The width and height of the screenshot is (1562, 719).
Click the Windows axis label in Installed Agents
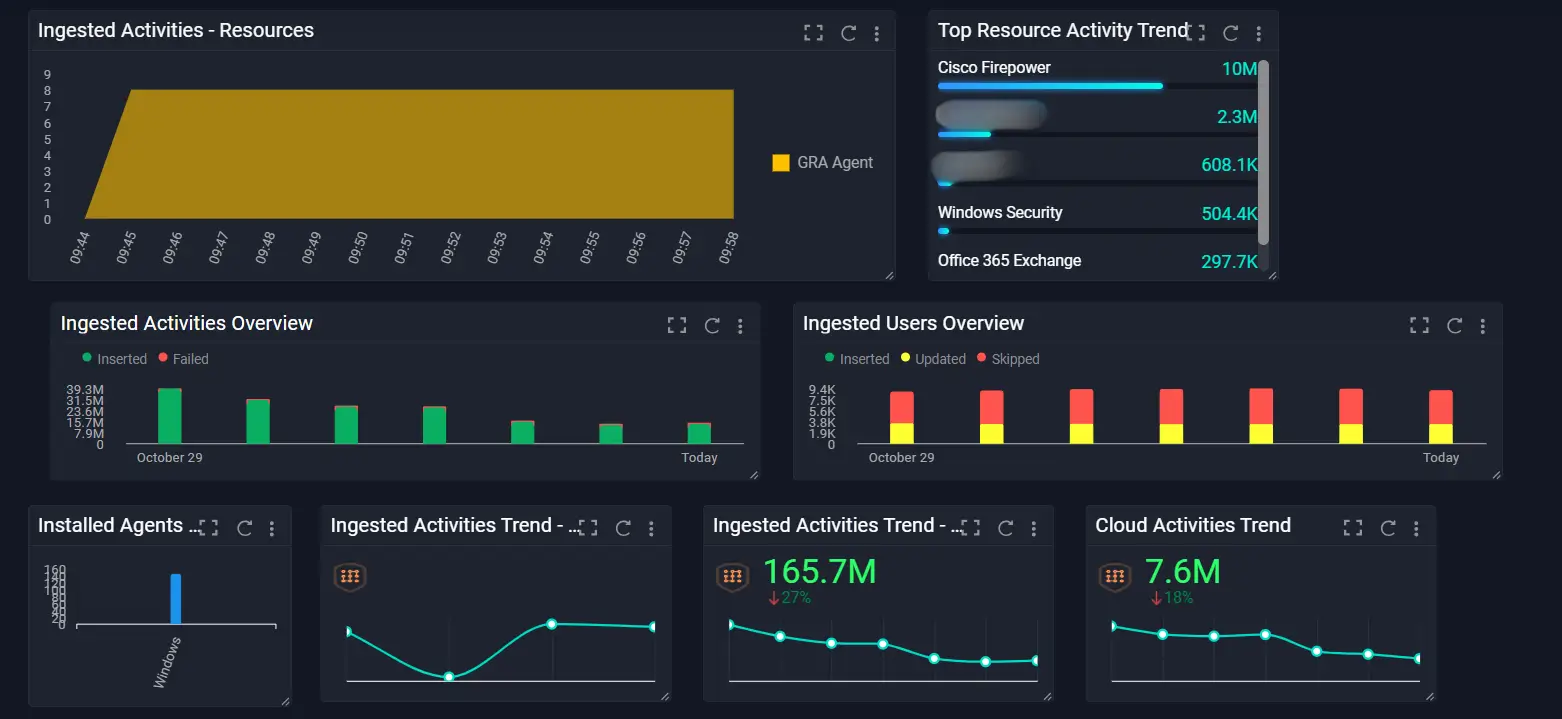168,662
